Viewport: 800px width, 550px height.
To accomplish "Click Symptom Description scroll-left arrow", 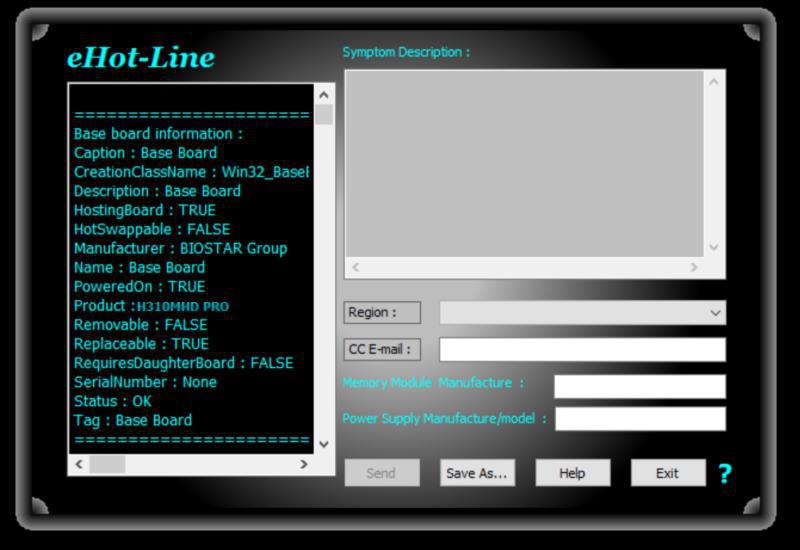I will pyautogui.click(x=356, y=267).
